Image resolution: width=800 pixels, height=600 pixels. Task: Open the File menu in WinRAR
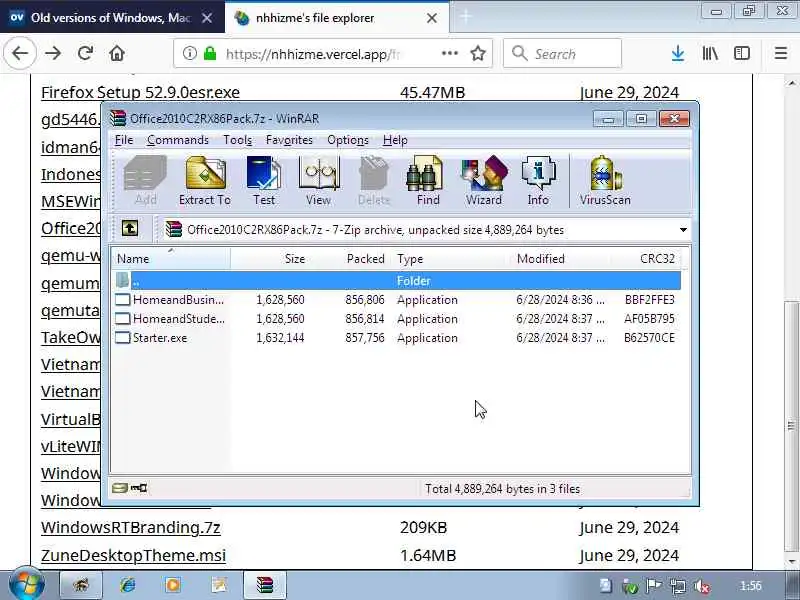click(124, 140)
